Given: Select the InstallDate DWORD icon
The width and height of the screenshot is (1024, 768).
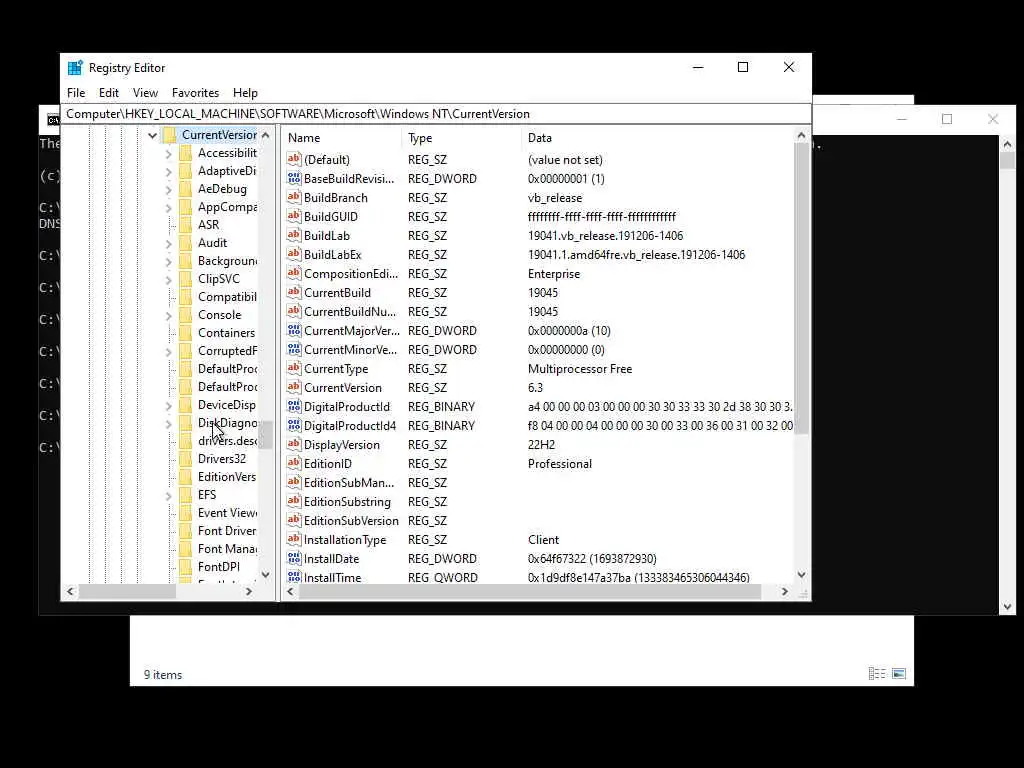Looking at the screenshot, I should [294, 558].
